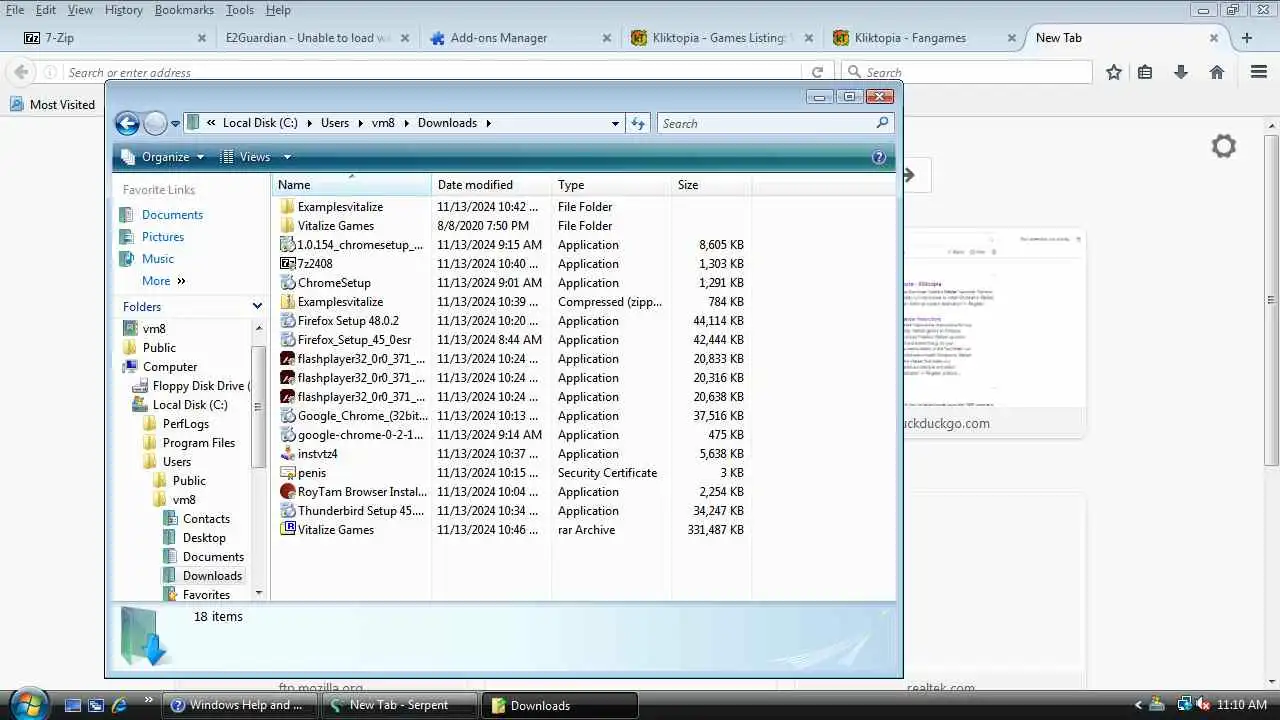Expand Downloads breadcrumb arrow
This screenshot has width=1280, height=720.
click(488, 123)
